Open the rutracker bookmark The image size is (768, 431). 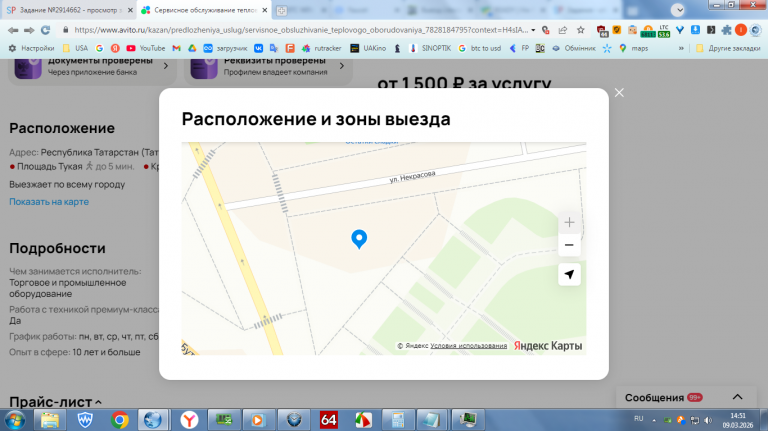point(322,48)
